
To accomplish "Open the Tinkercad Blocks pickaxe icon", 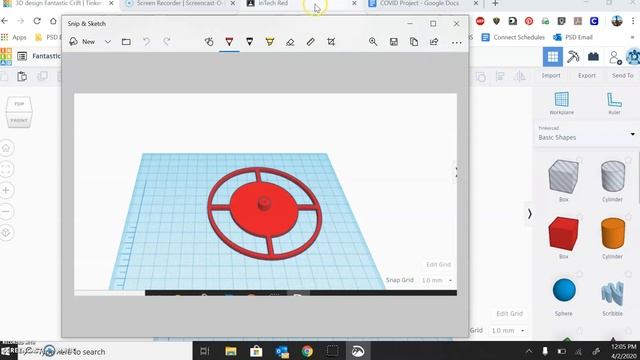I will tap(573, 57).
